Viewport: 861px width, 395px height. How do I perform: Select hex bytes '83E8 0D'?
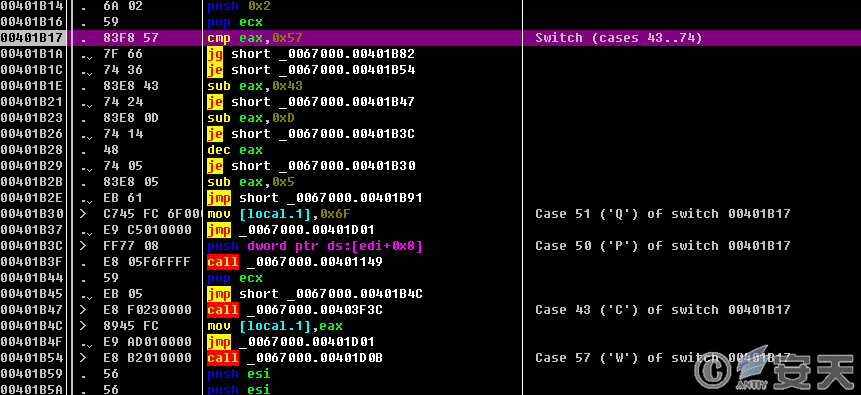click(x=131, y=118)
